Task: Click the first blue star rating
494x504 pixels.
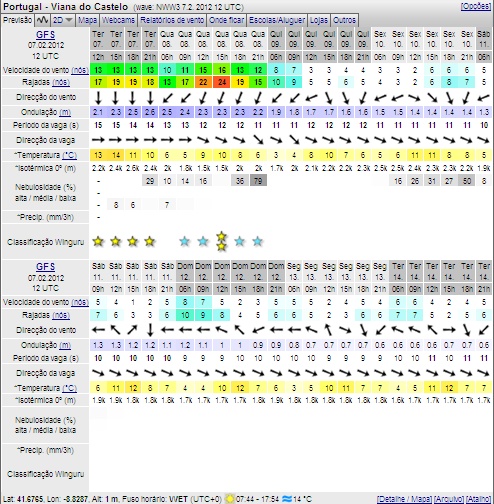Action: click(185, 241)
